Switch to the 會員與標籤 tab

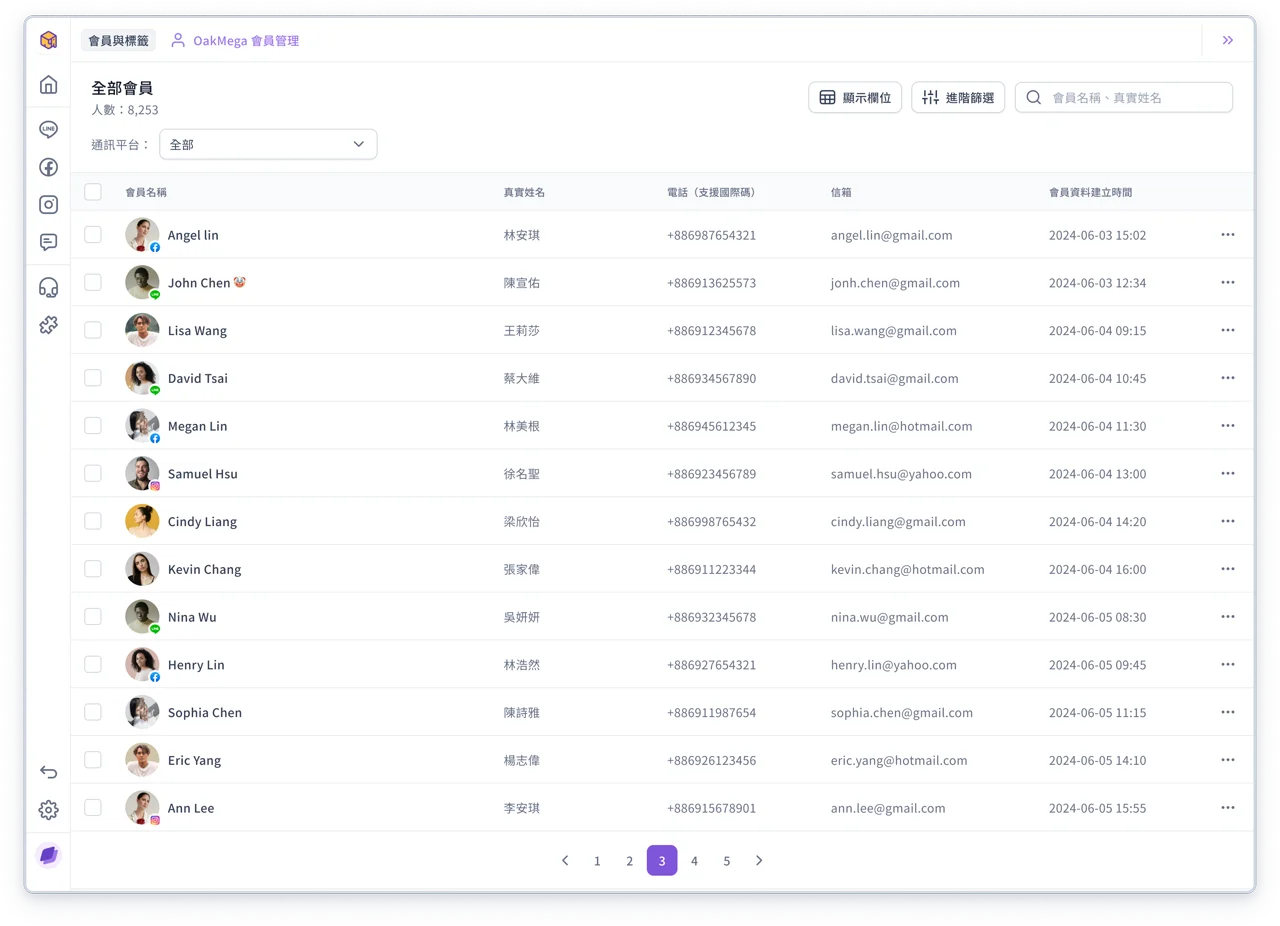click(x=118, y=41)
